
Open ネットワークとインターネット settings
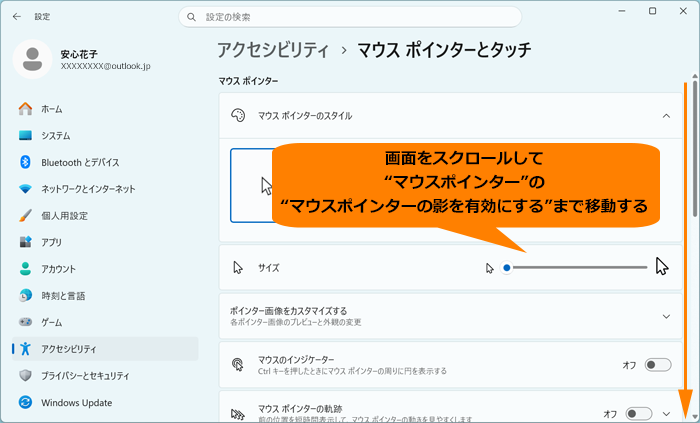pyautogui.click(x=105, y=189)
